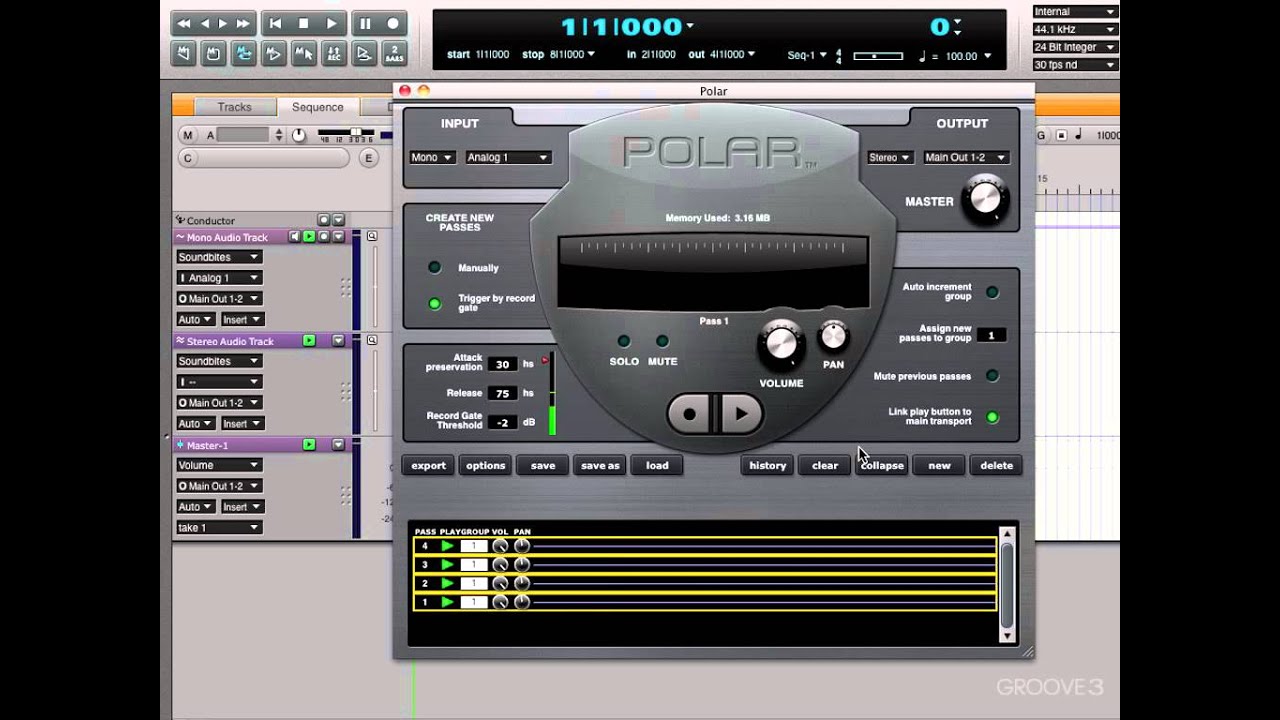Click the memory play arrow icon
Viewport: 1280px width, 720px height.
click(274, 54)
